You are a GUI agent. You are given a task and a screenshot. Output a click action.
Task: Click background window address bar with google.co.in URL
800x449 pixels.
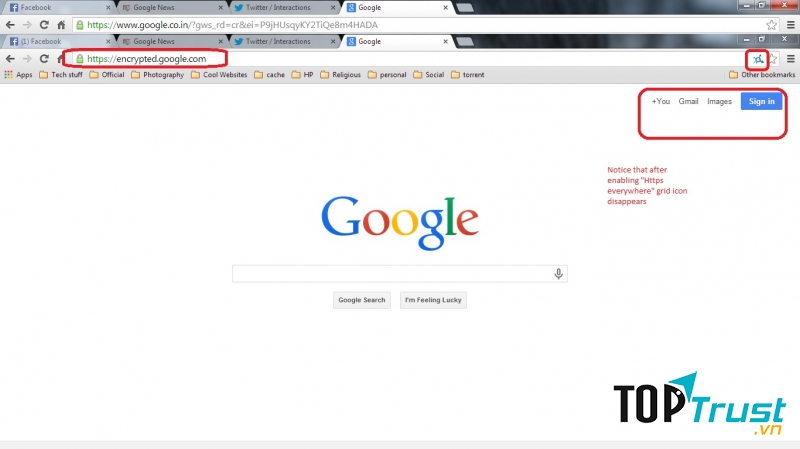click(426, 24)
